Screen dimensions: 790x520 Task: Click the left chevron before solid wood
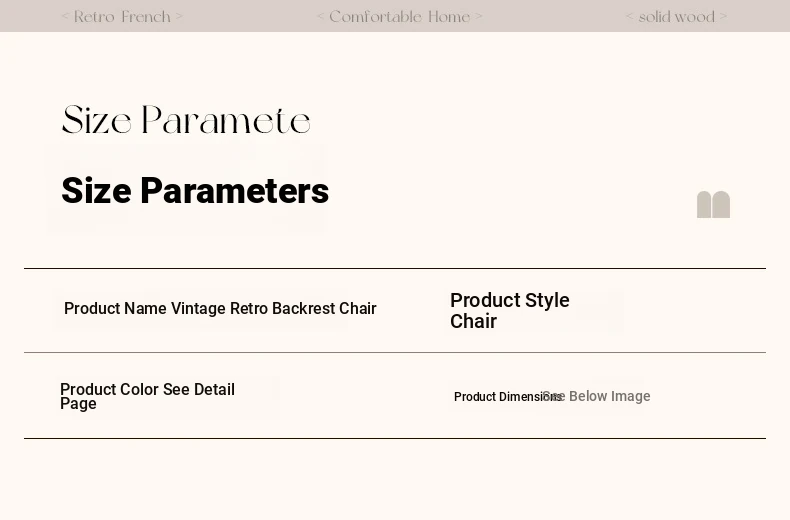[630, 17]
